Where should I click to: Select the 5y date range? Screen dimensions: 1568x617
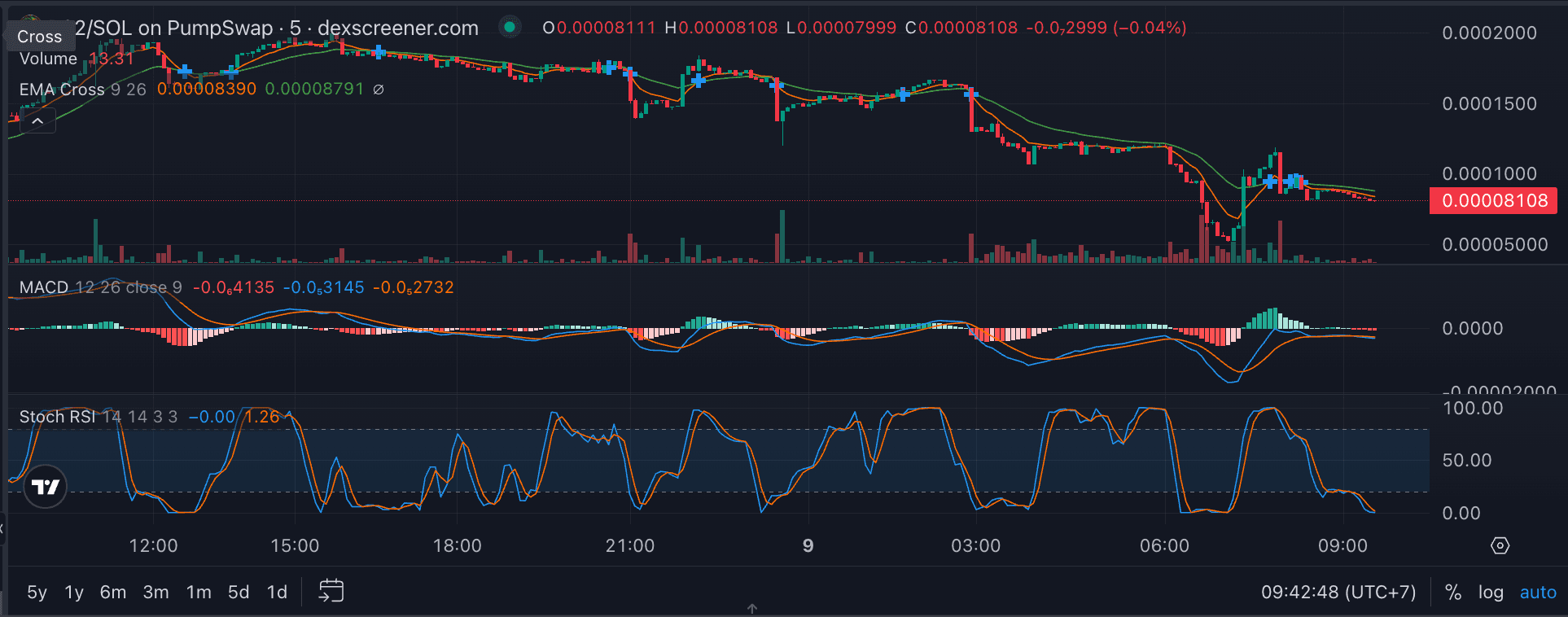37,592
